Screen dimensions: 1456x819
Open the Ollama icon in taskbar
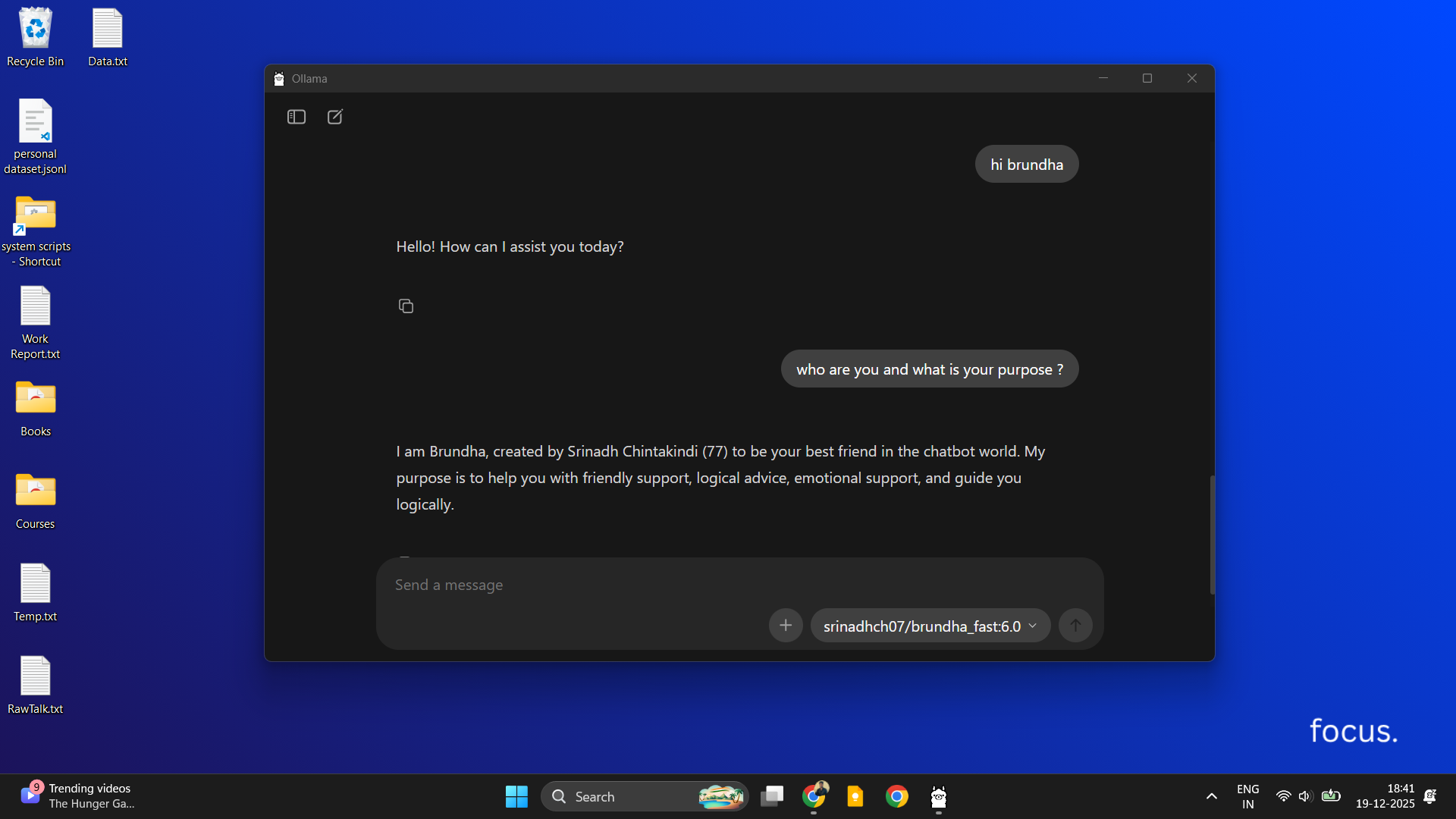tap(938, 797)
